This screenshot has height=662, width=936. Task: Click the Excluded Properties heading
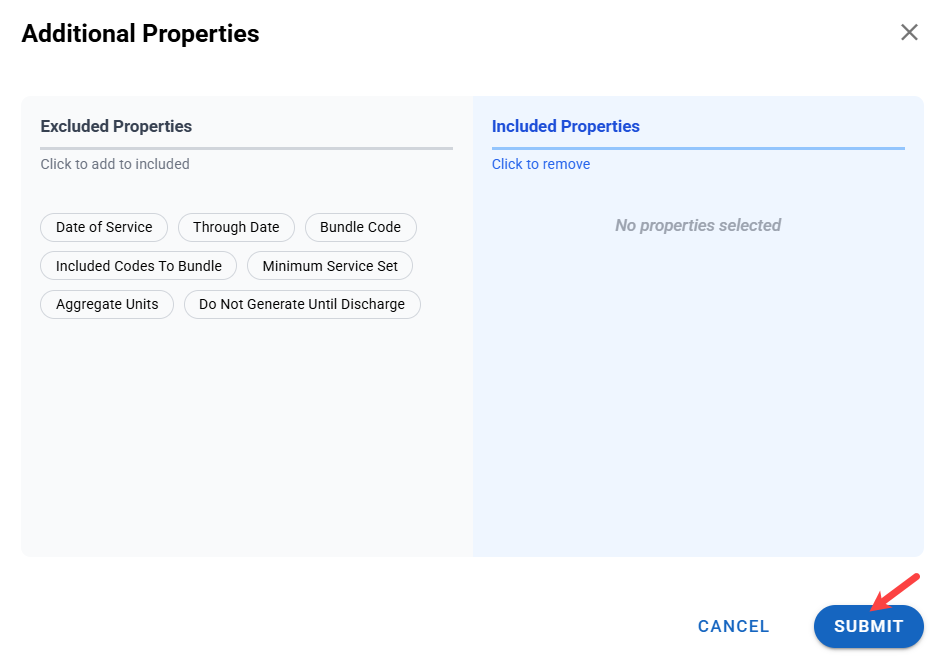click(116, 126)
